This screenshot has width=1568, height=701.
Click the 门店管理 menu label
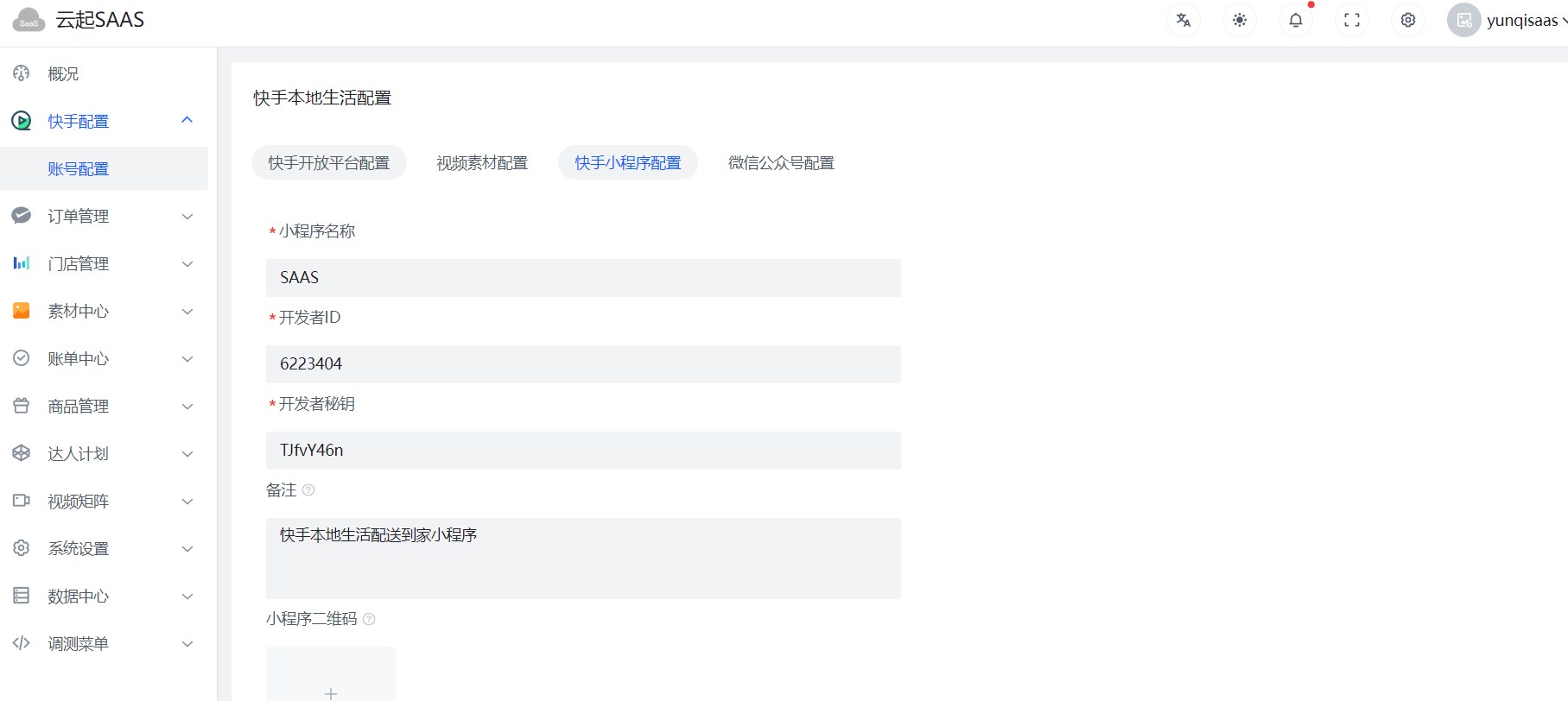click(x=79, y=263)
